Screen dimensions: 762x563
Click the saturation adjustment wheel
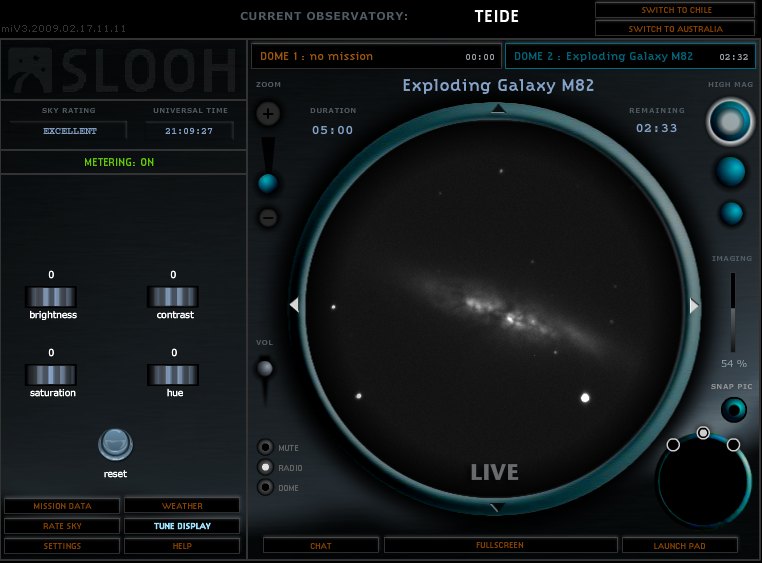pos(51,375)
